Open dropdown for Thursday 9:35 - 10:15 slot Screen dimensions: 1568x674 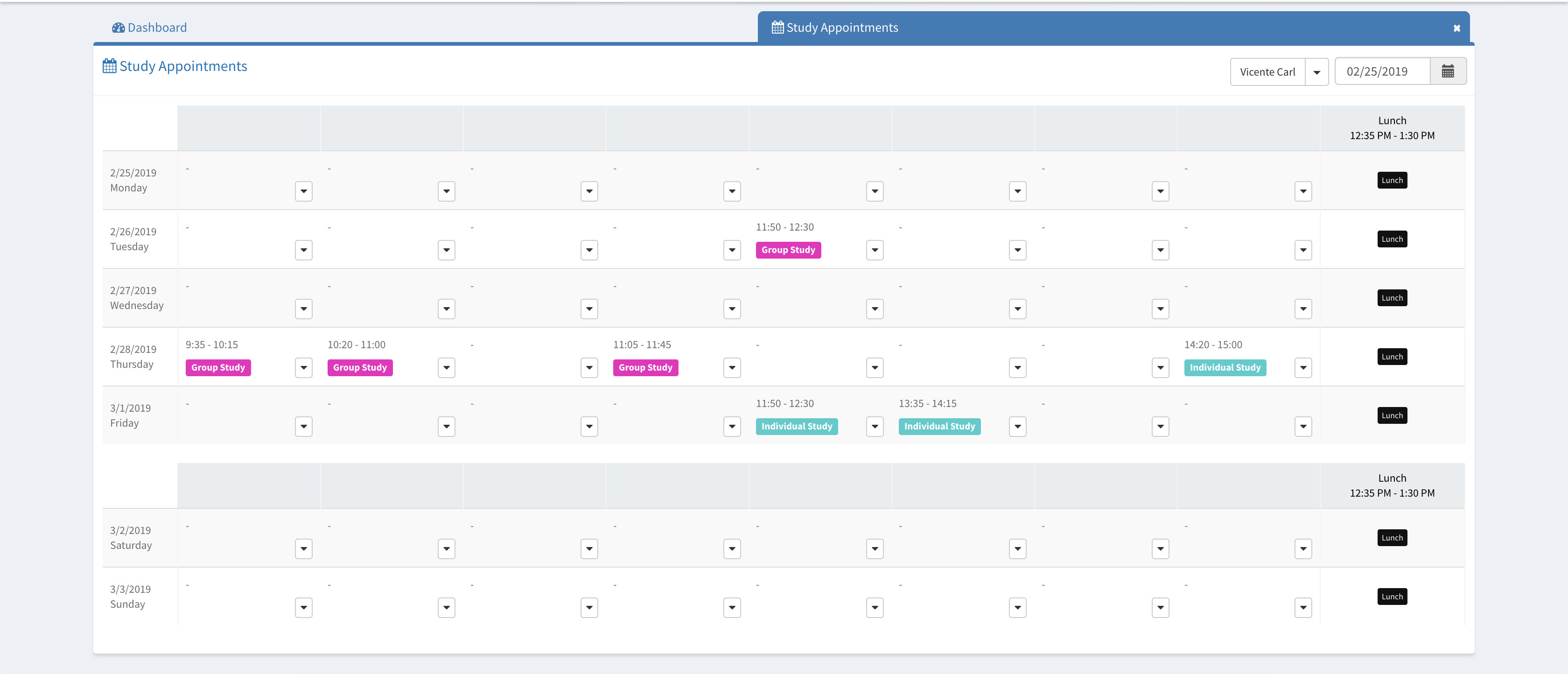[x=304, y=368]
